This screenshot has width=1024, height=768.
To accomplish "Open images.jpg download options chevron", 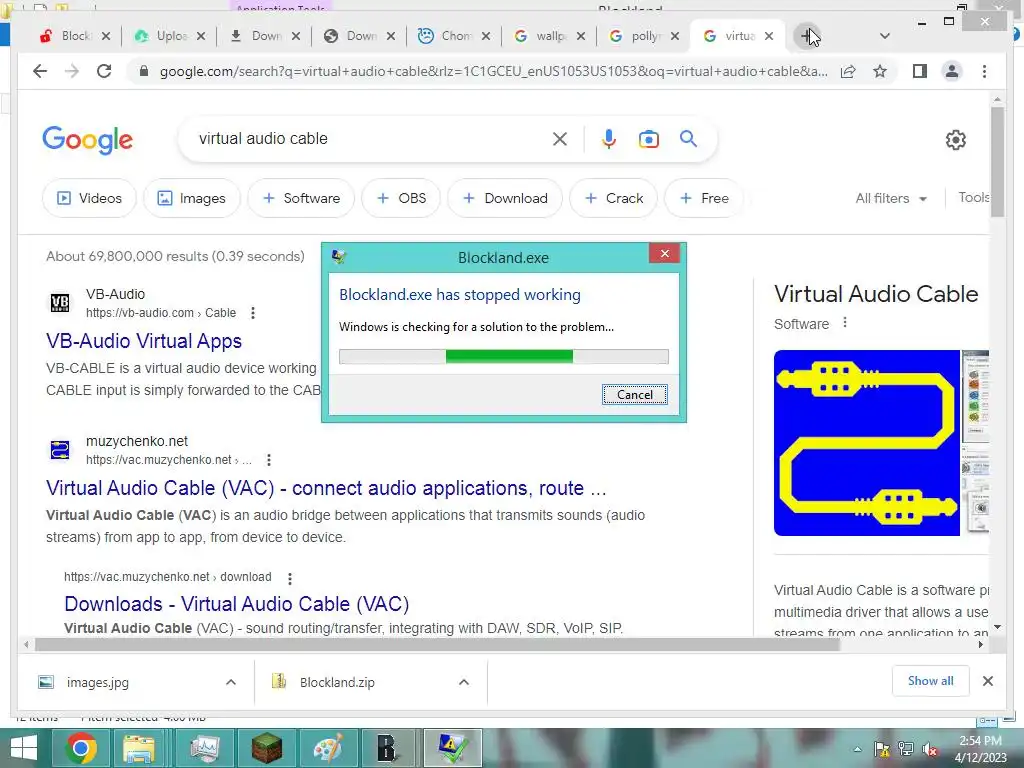I will [x=231, y=682].
